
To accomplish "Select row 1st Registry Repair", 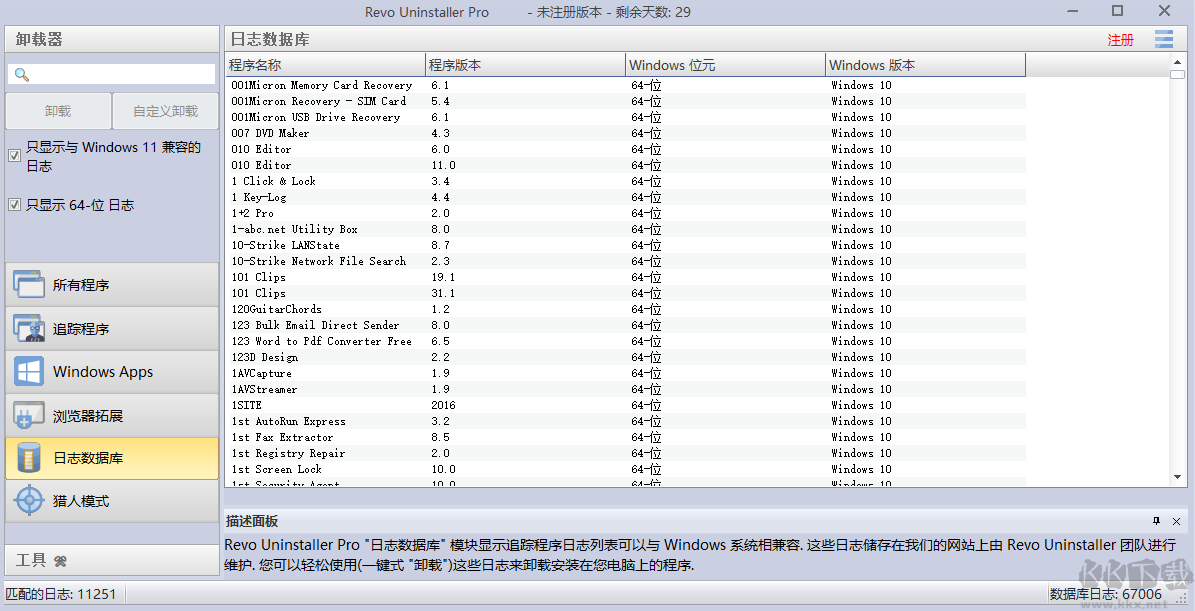I will point(626,453).
